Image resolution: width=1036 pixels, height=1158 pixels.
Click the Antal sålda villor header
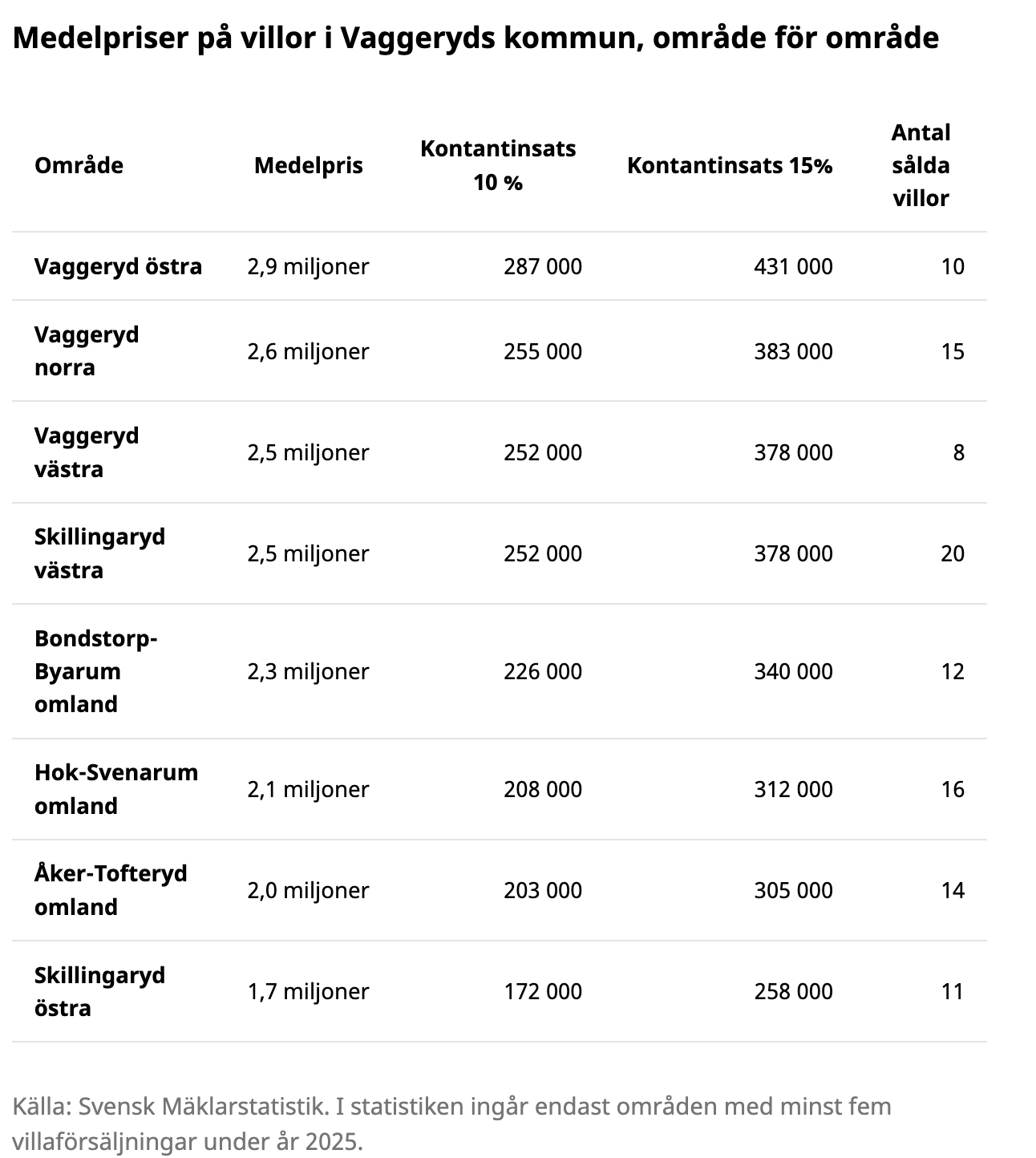click(x=921, y=166)
